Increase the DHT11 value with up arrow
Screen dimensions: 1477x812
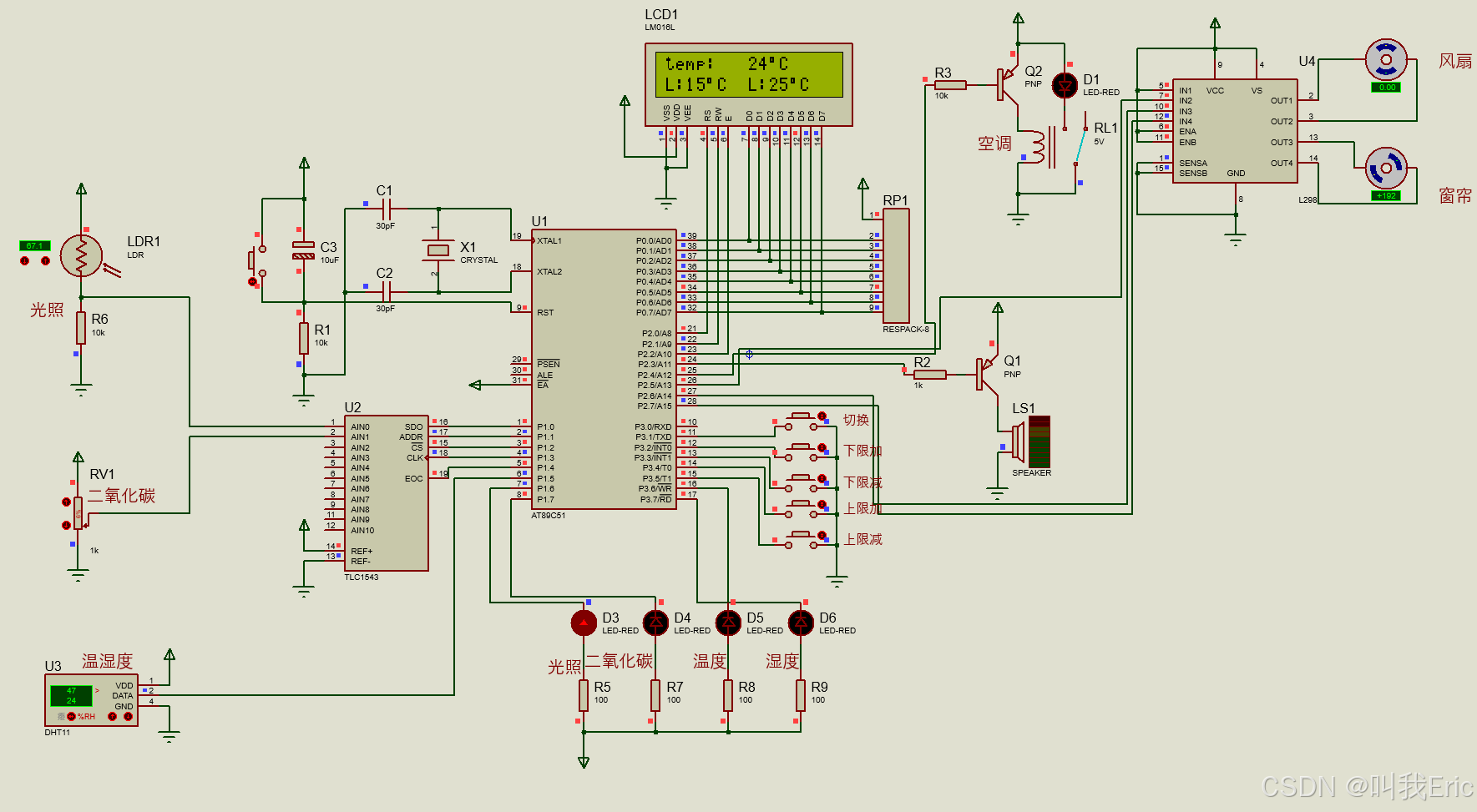(x=112, y=716)
